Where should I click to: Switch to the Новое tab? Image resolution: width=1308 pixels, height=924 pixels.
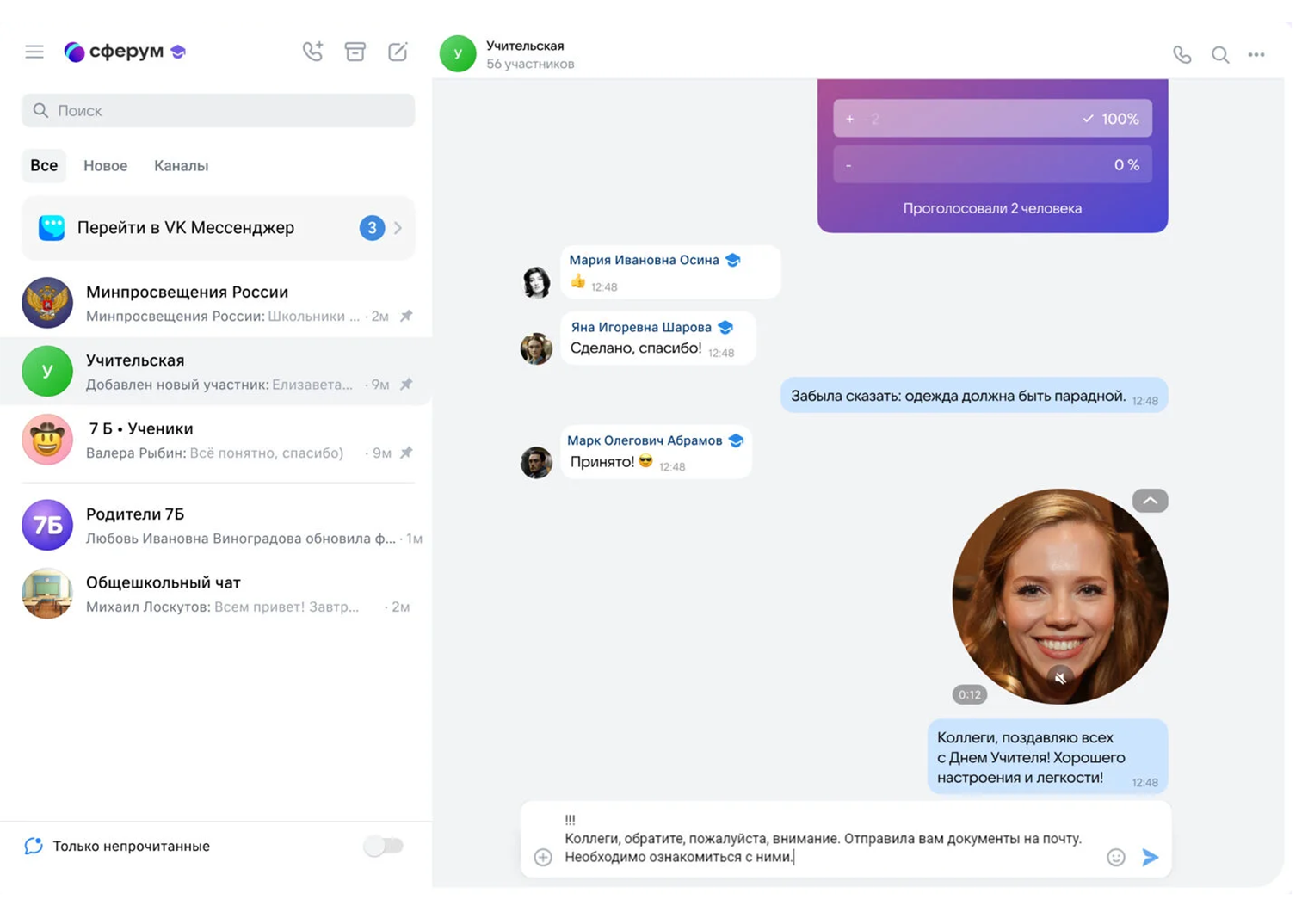(105, 165)
